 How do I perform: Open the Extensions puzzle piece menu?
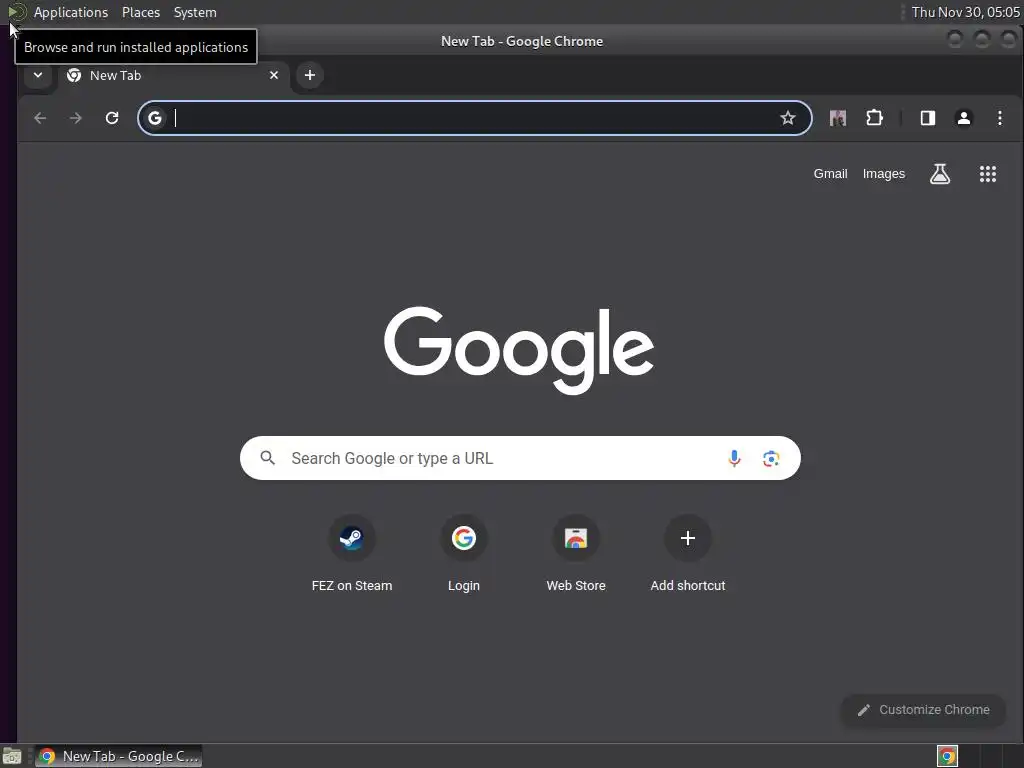coord(874,118)
